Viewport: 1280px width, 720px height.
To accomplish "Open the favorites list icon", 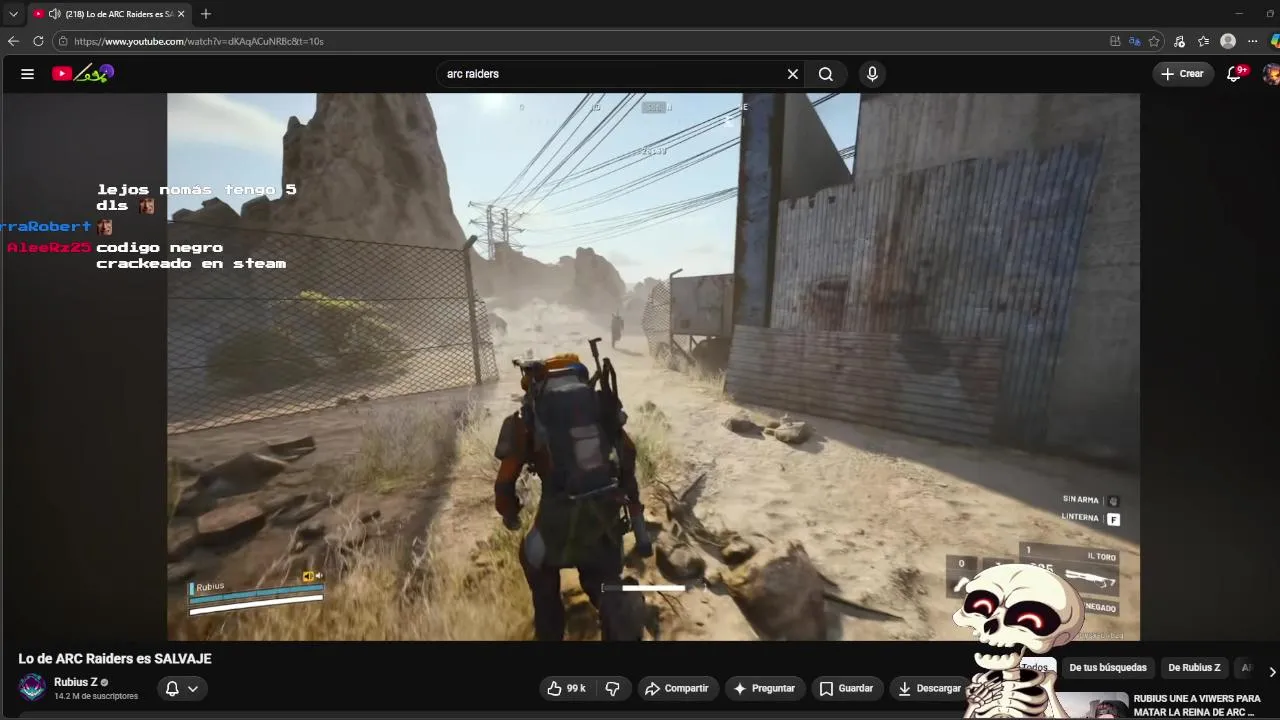I will tap(1204, 41).
